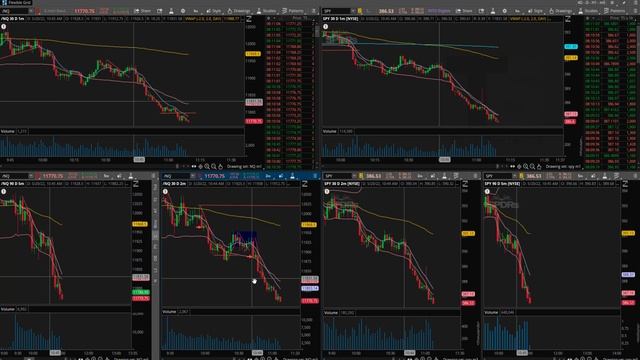This screenshot has height=360, width=640.
Task: Open 'Drawing set: NQ ml' selector
Action: (x=244, y=167)
